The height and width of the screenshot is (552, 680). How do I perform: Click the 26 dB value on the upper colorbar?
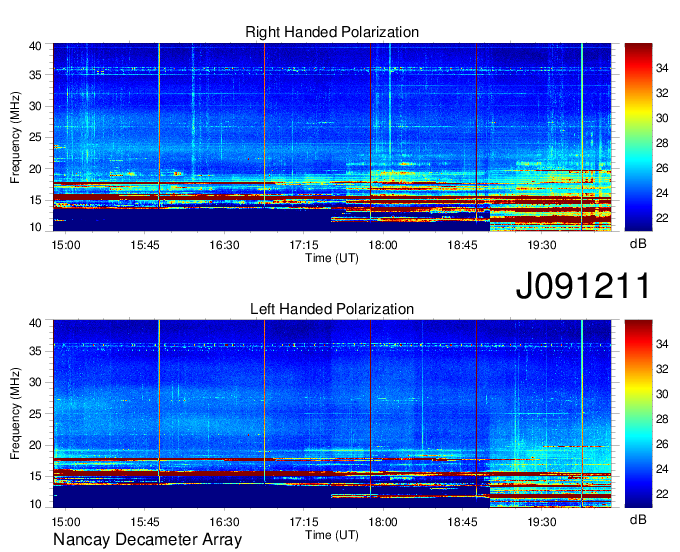click(662, 168)
